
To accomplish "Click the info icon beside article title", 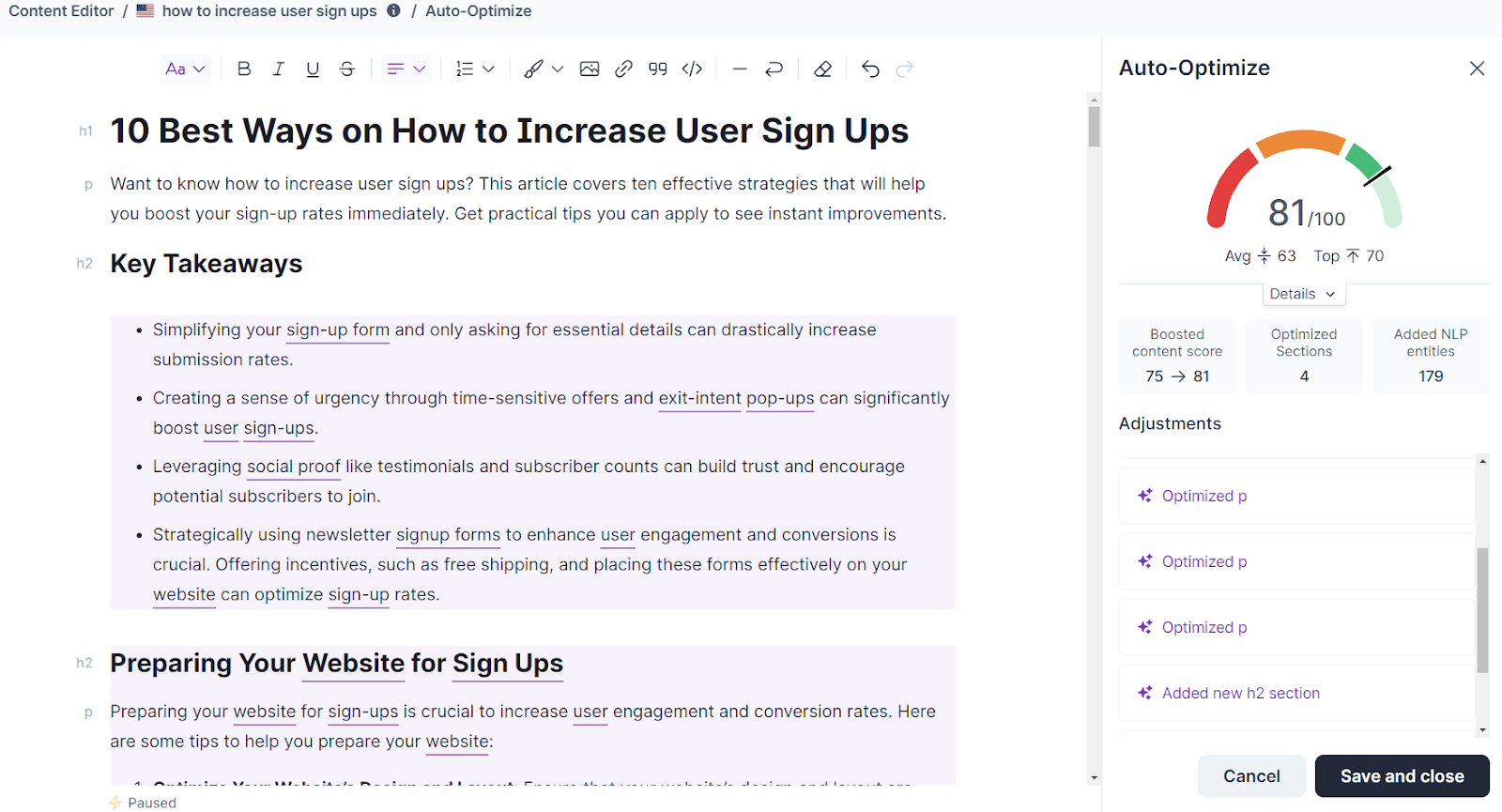I will coord(393,11).
